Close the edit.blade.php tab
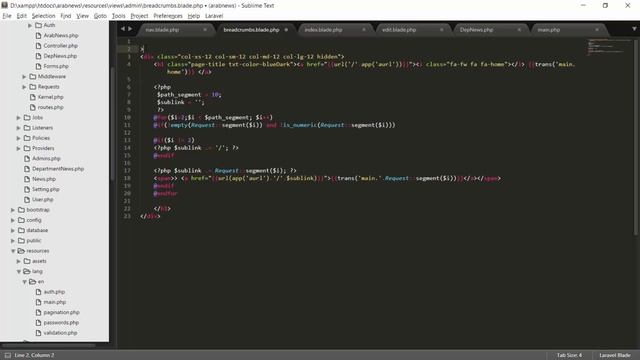The image size is (640, 360). [x=441, y=30]
